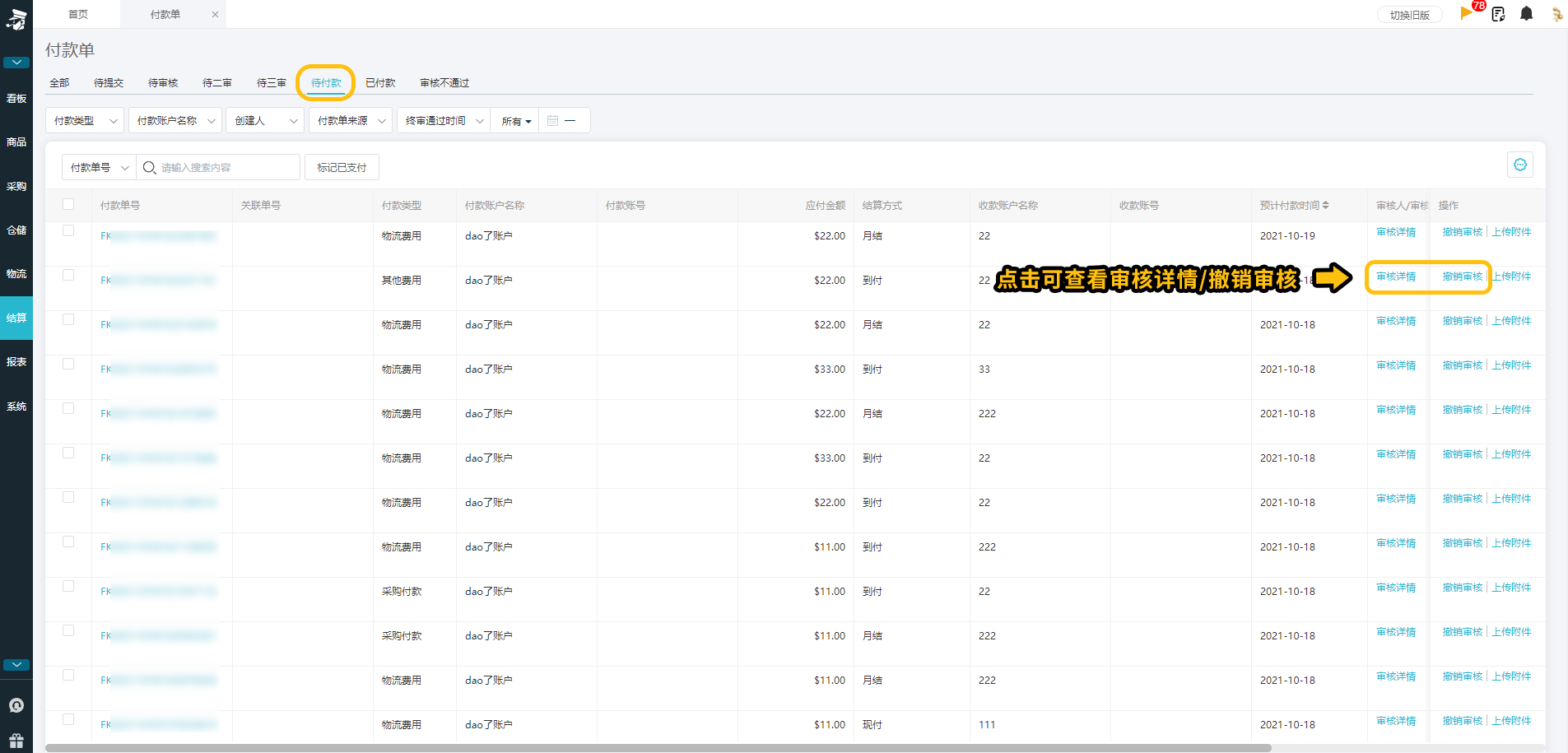The height and width of the screenshot is (753, 1568).
Task: Close the 付款单 page tab with the X
Action: point(215,15)
